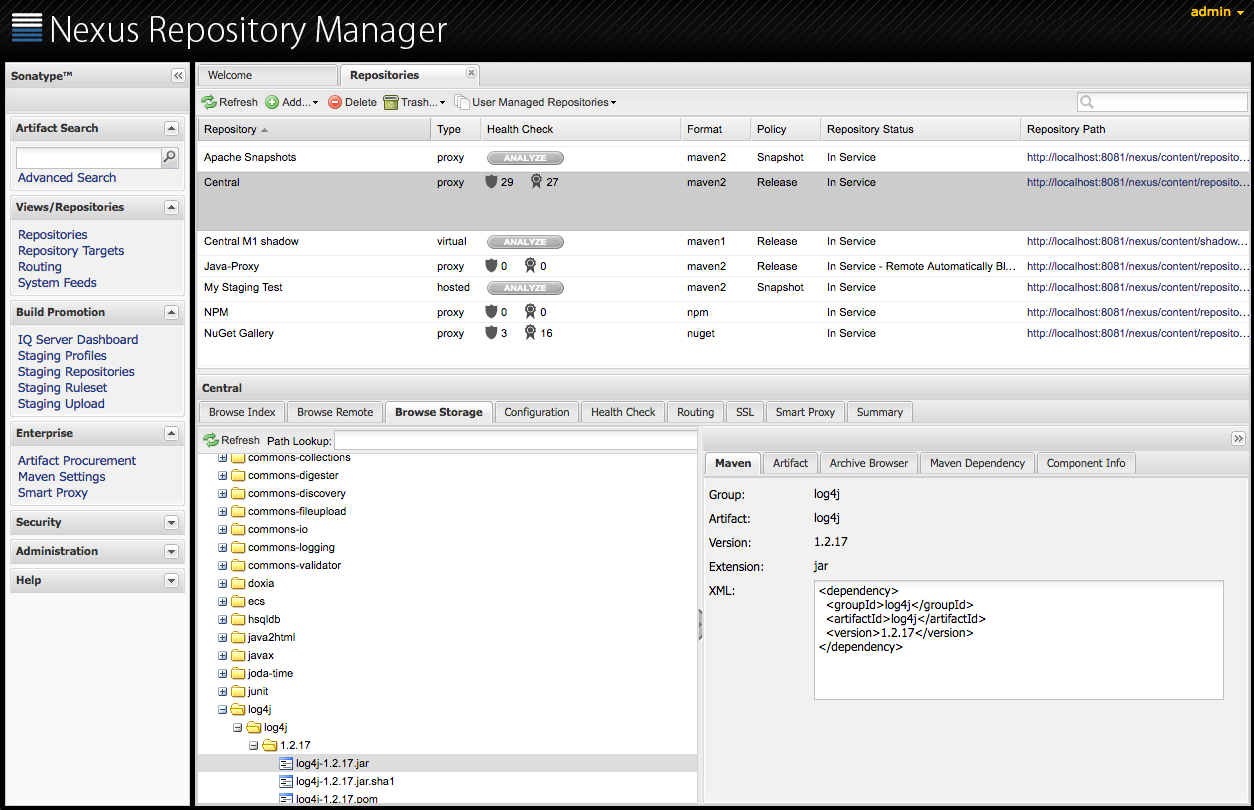This screenshot has height=810, width=1254.
Task: Expand the Administration section
Action: 171,552
